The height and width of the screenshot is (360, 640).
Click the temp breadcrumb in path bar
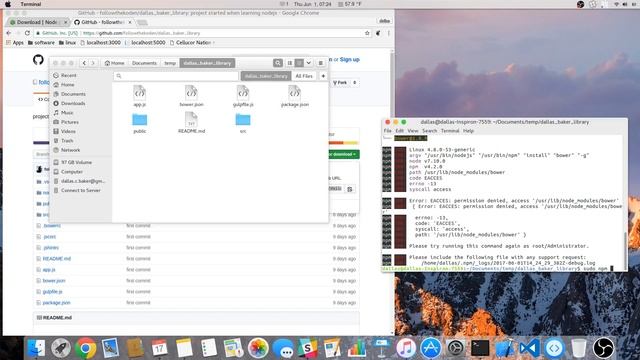click(170, 63)
